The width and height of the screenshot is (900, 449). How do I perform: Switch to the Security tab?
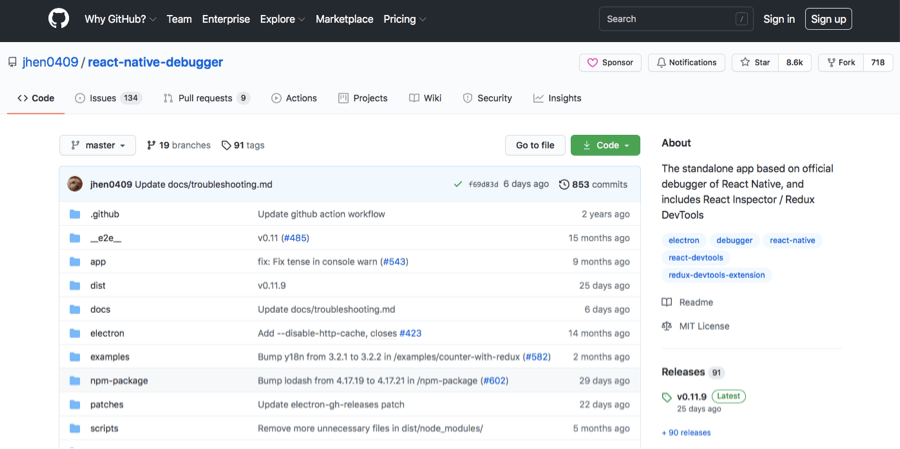[487, 98]
